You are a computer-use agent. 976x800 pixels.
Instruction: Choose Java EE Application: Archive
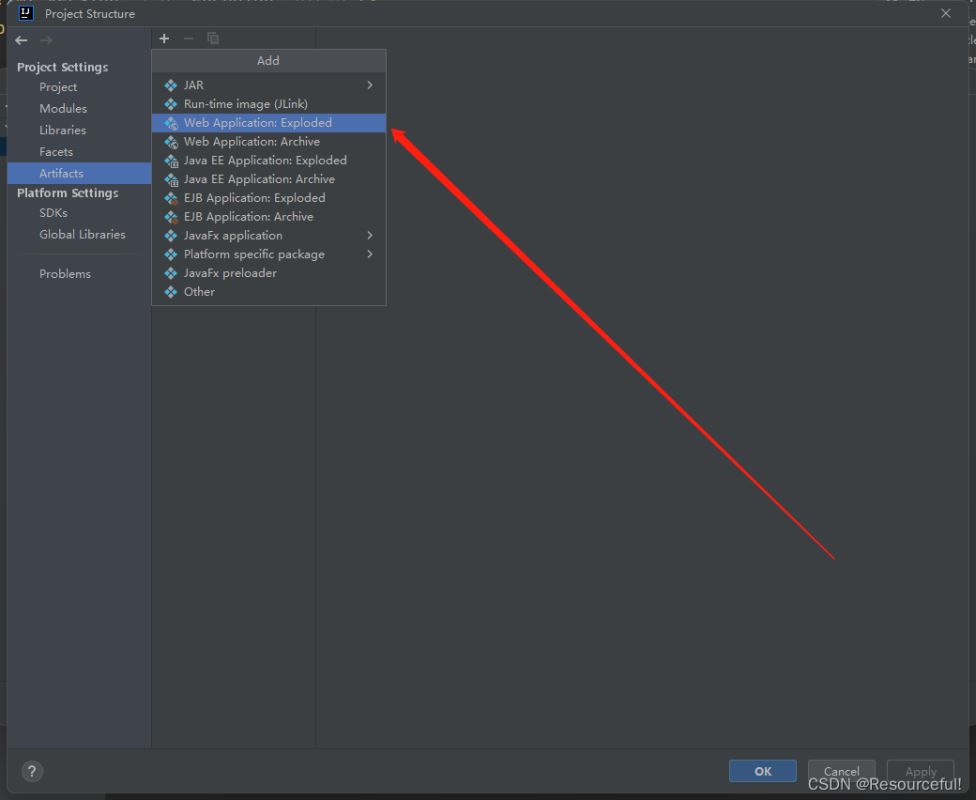269,179
